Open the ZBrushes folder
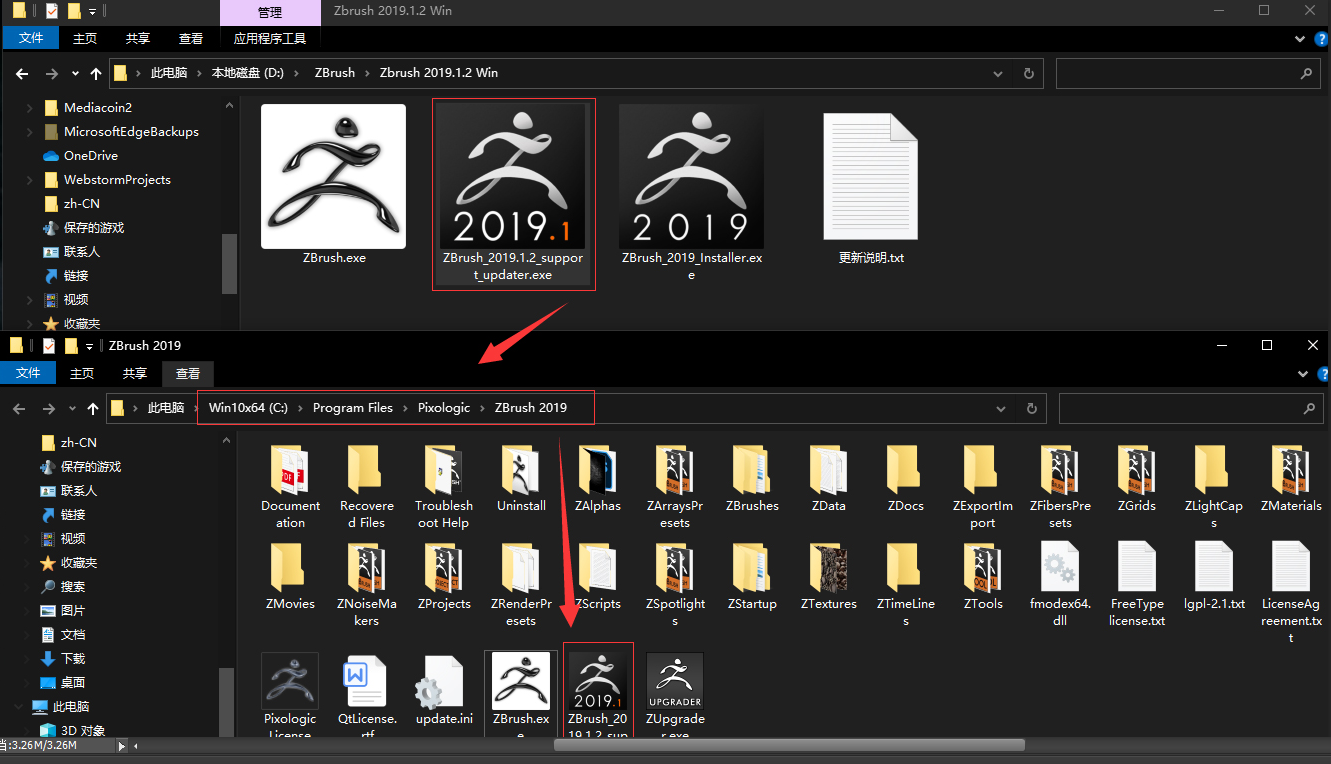This screenshot has width=1331, height=764. 752,472
